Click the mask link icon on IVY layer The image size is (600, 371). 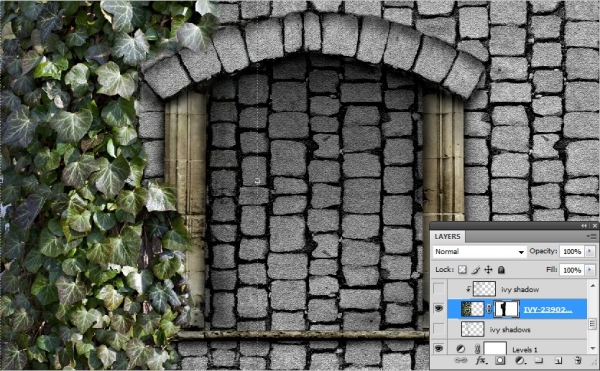(489, 309)
